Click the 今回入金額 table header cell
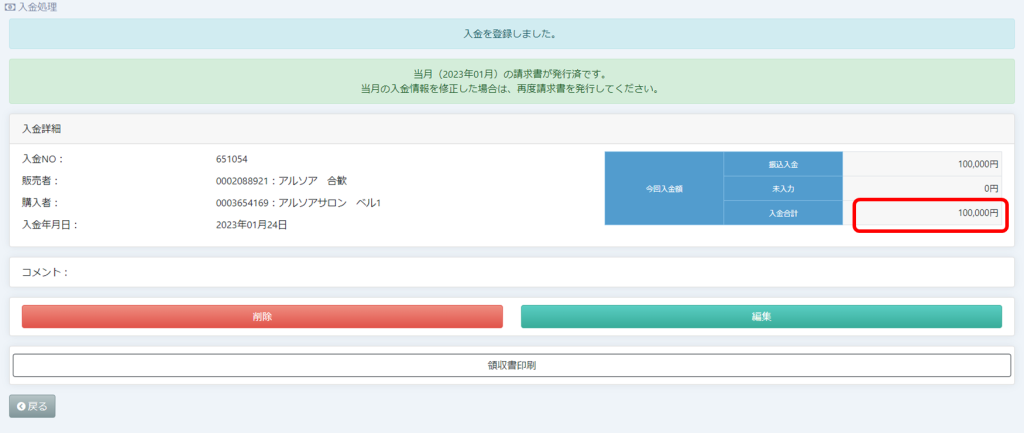The image size is (1024, 433). tap(664, 188)
